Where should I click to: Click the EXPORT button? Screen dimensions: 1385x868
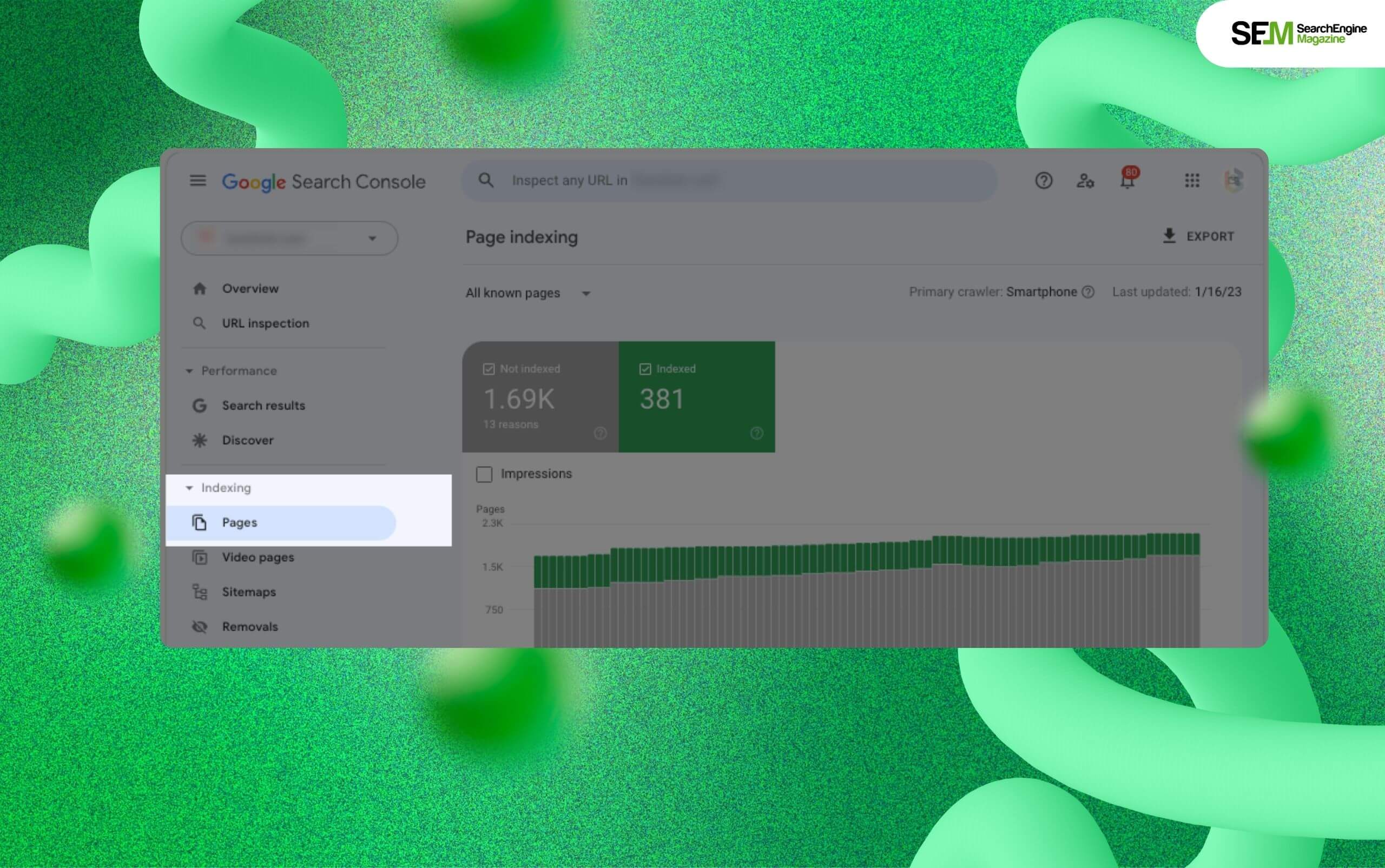pos(1198,236)
